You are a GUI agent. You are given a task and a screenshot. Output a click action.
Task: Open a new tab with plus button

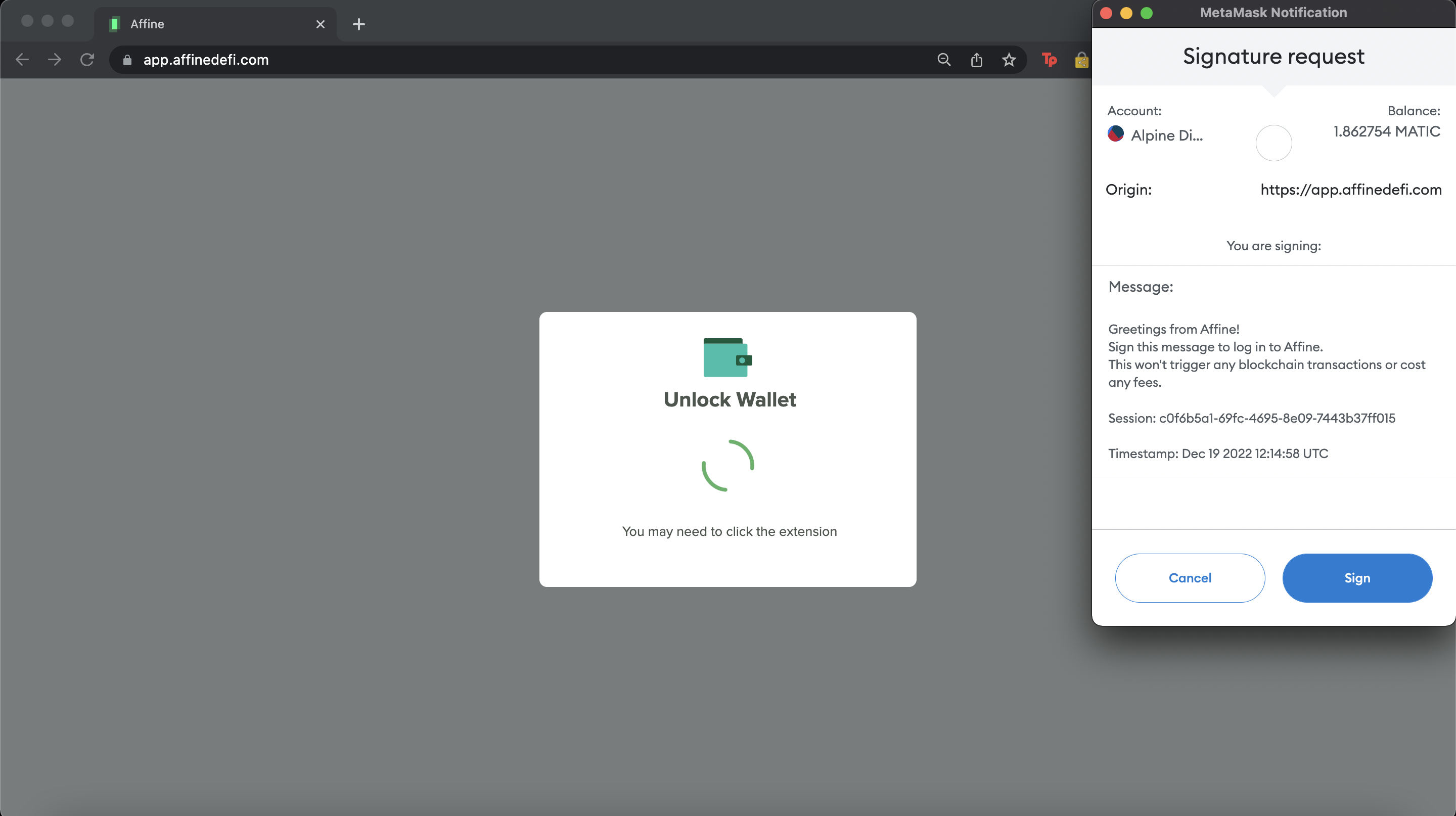click(x=358, y=24)
